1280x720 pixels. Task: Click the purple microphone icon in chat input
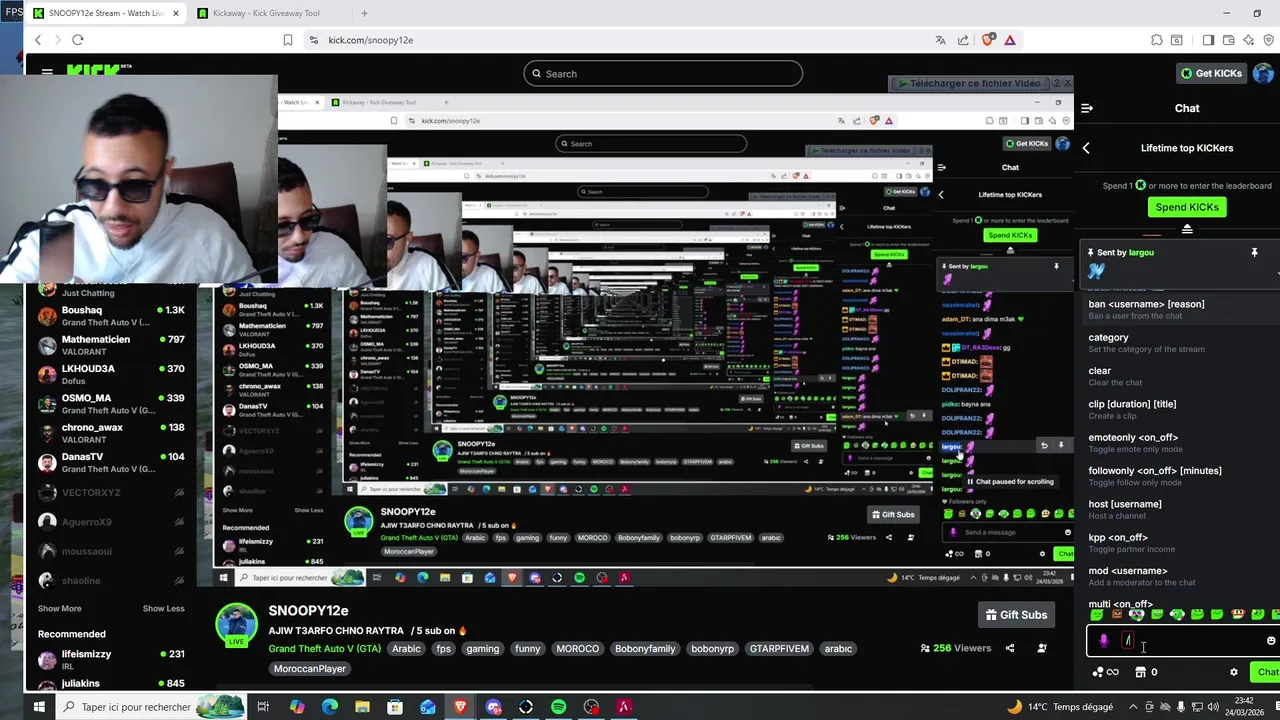(x=1103, y=641)
